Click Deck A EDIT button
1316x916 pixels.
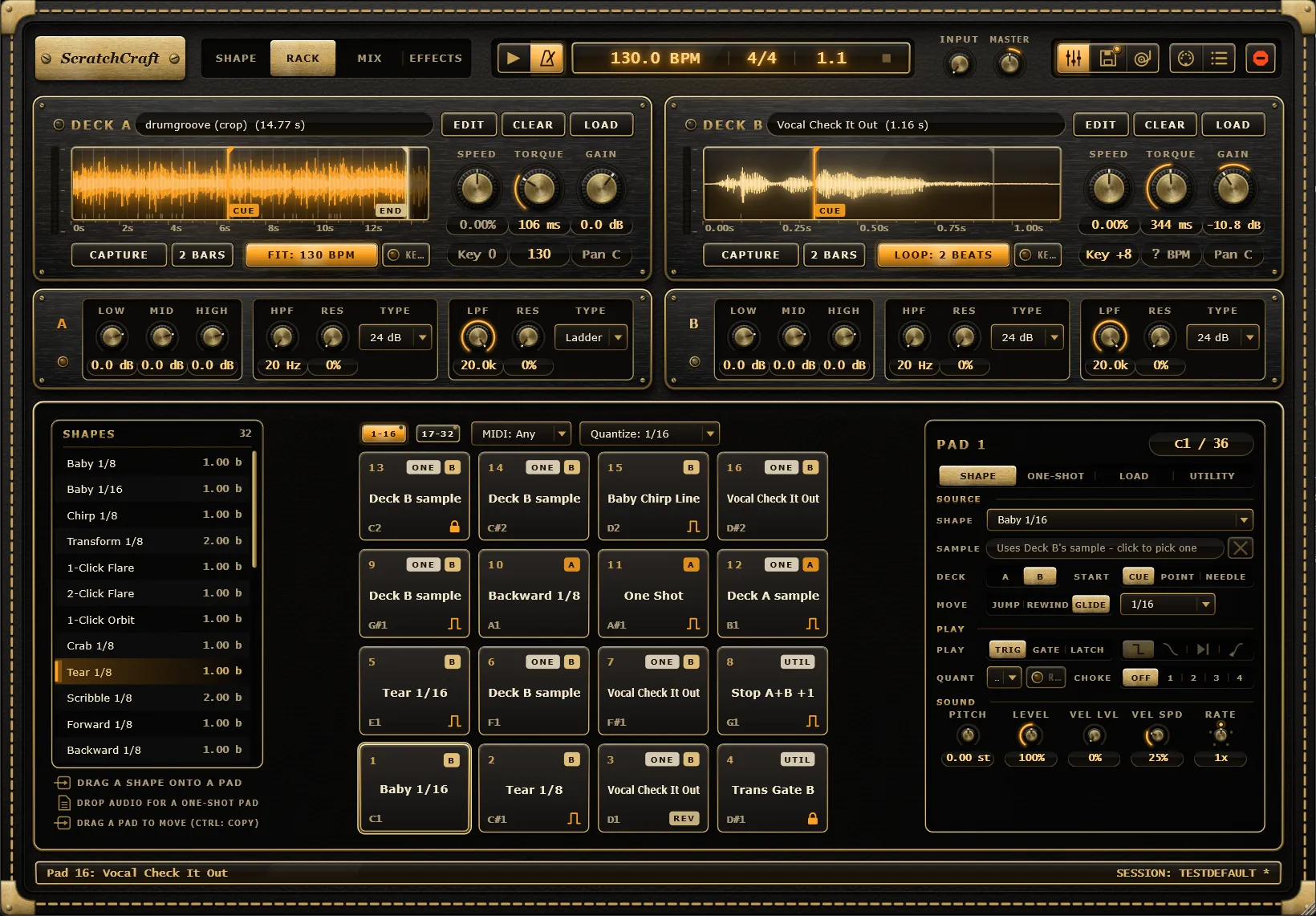point(469,124)
